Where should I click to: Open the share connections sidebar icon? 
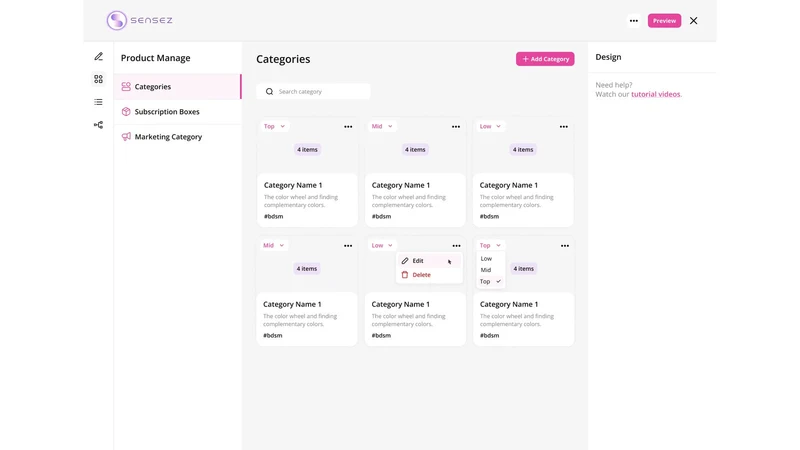point(98,124)
